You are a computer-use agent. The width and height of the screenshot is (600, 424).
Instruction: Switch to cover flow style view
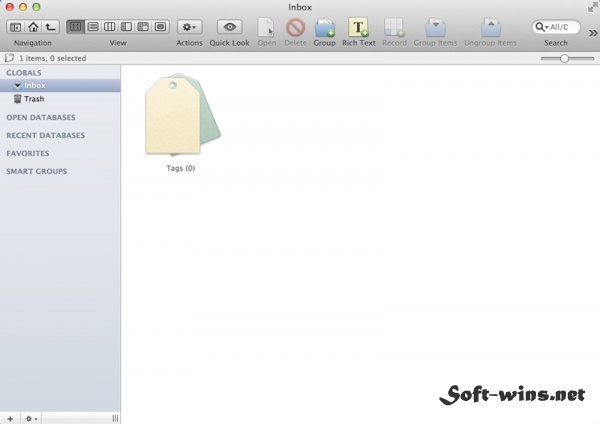coord(161,27)
